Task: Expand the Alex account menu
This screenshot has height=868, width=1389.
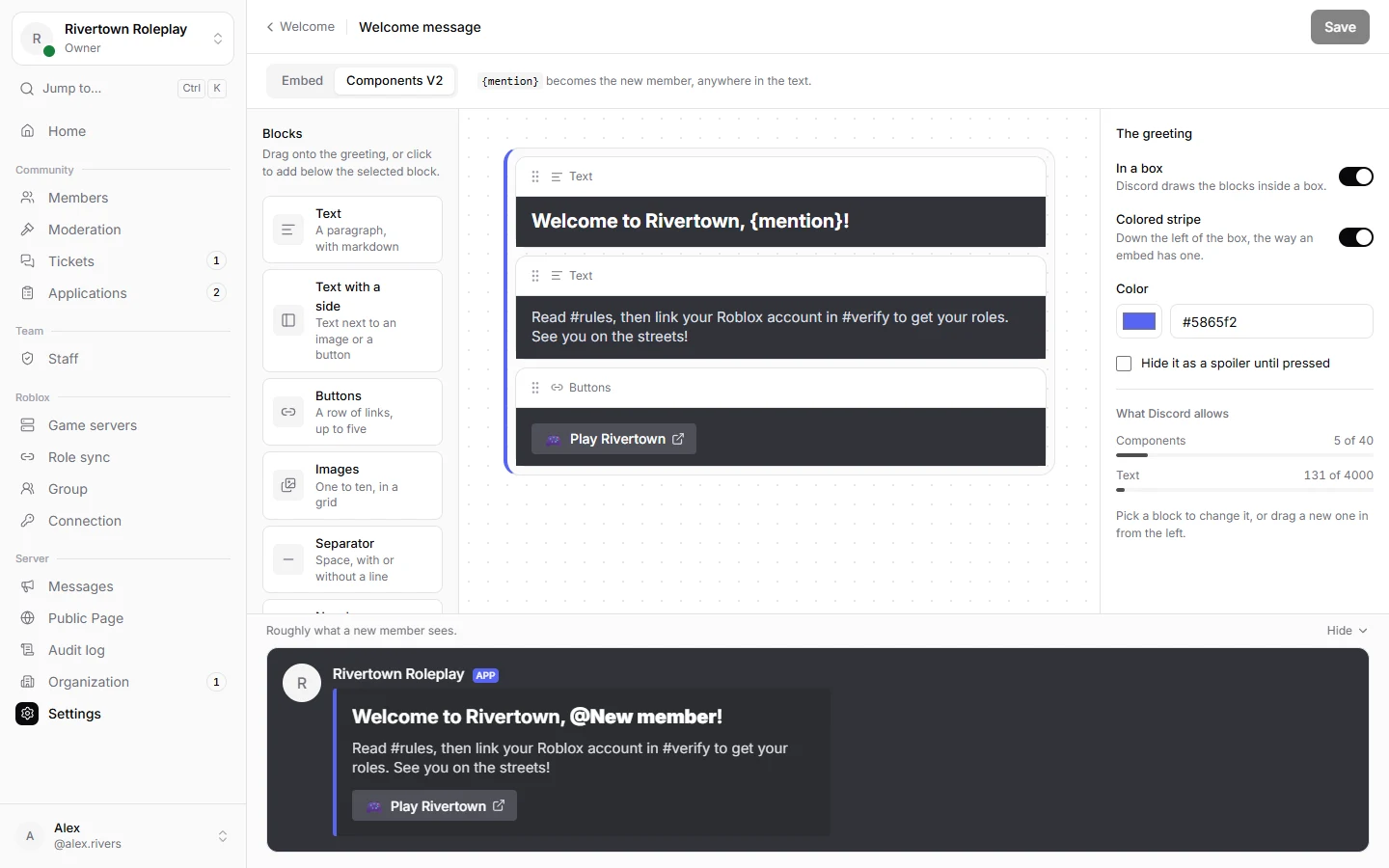Action: pyautogui.click(x=123, y=836)
